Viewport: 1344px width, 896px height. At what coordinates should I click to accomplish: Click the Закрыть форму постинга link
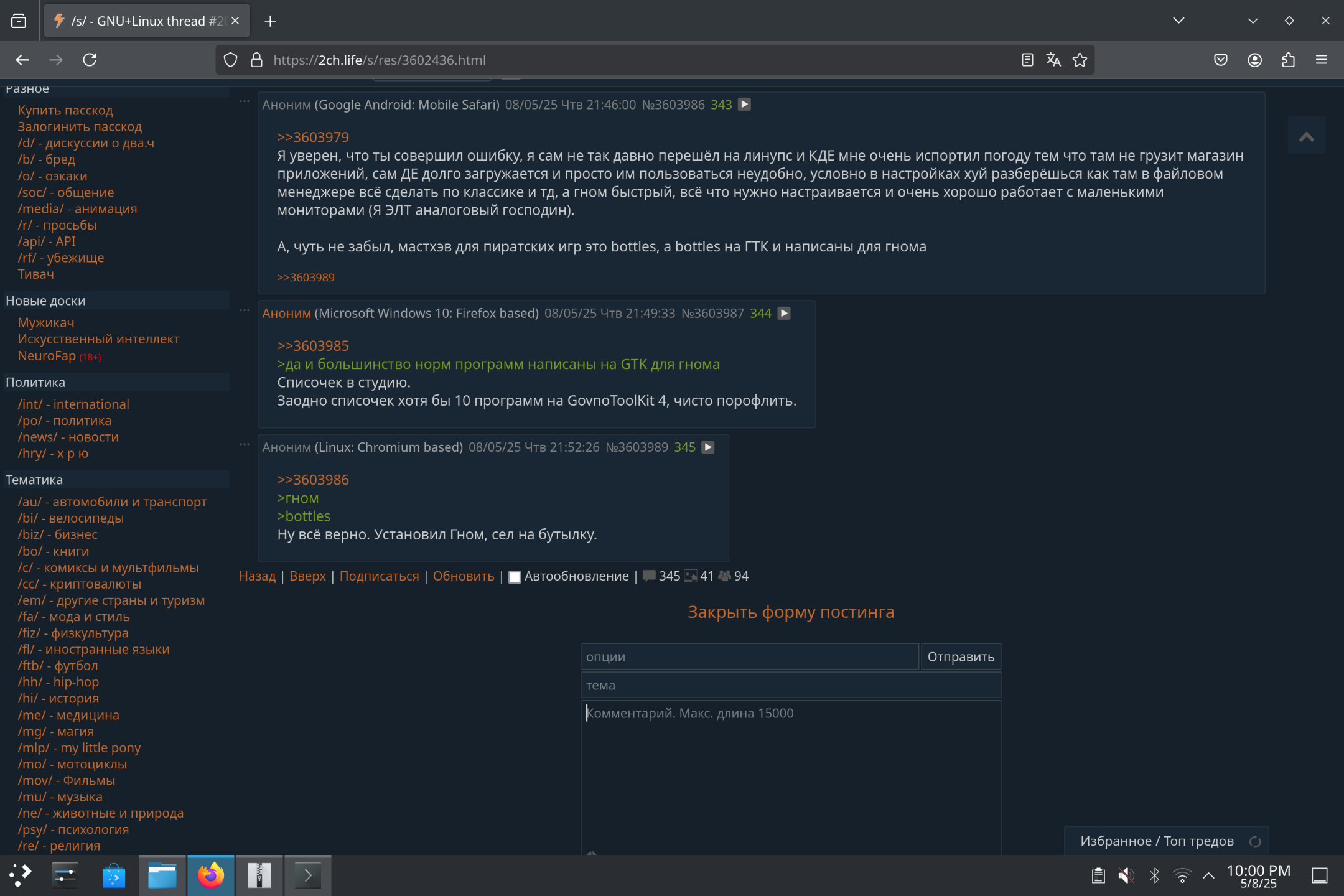(790, 612)
